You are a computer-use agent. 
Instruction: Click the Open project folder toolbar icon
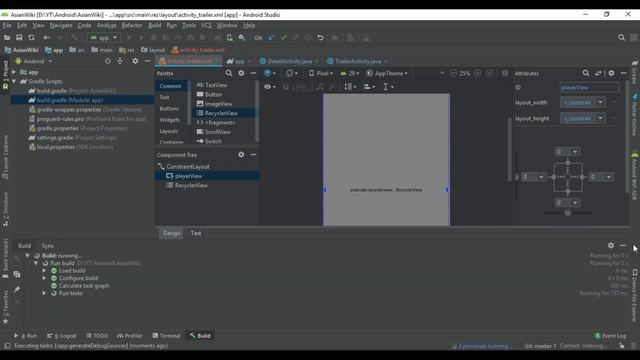pos(7,38)
